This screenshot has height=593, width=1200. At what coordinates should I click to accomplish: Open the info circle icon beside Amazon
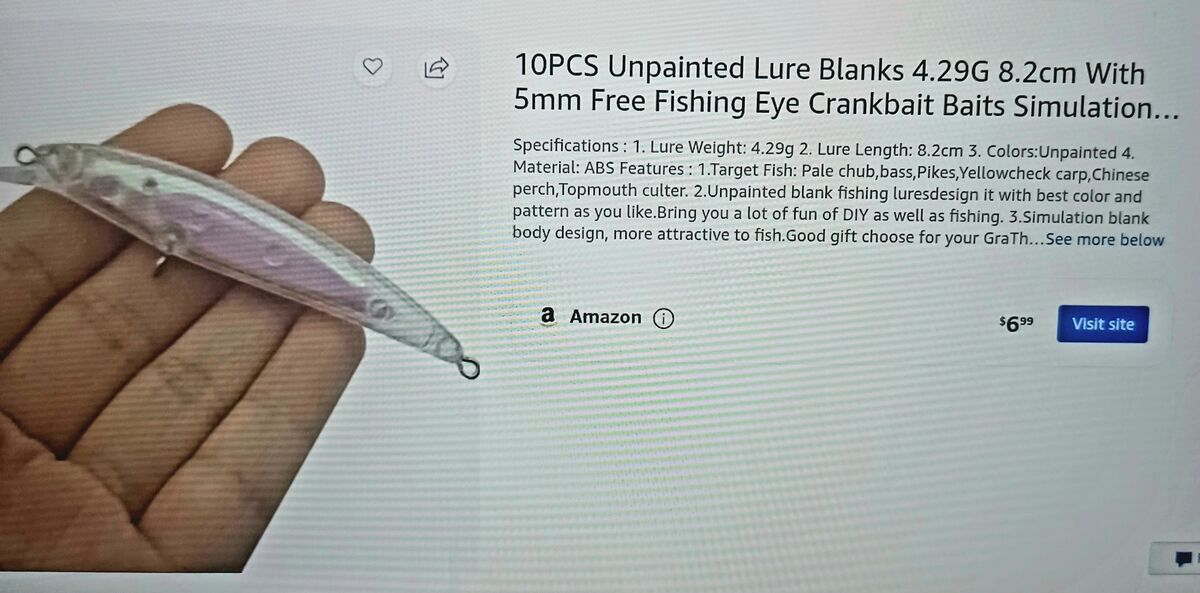[x=663, y=318]
